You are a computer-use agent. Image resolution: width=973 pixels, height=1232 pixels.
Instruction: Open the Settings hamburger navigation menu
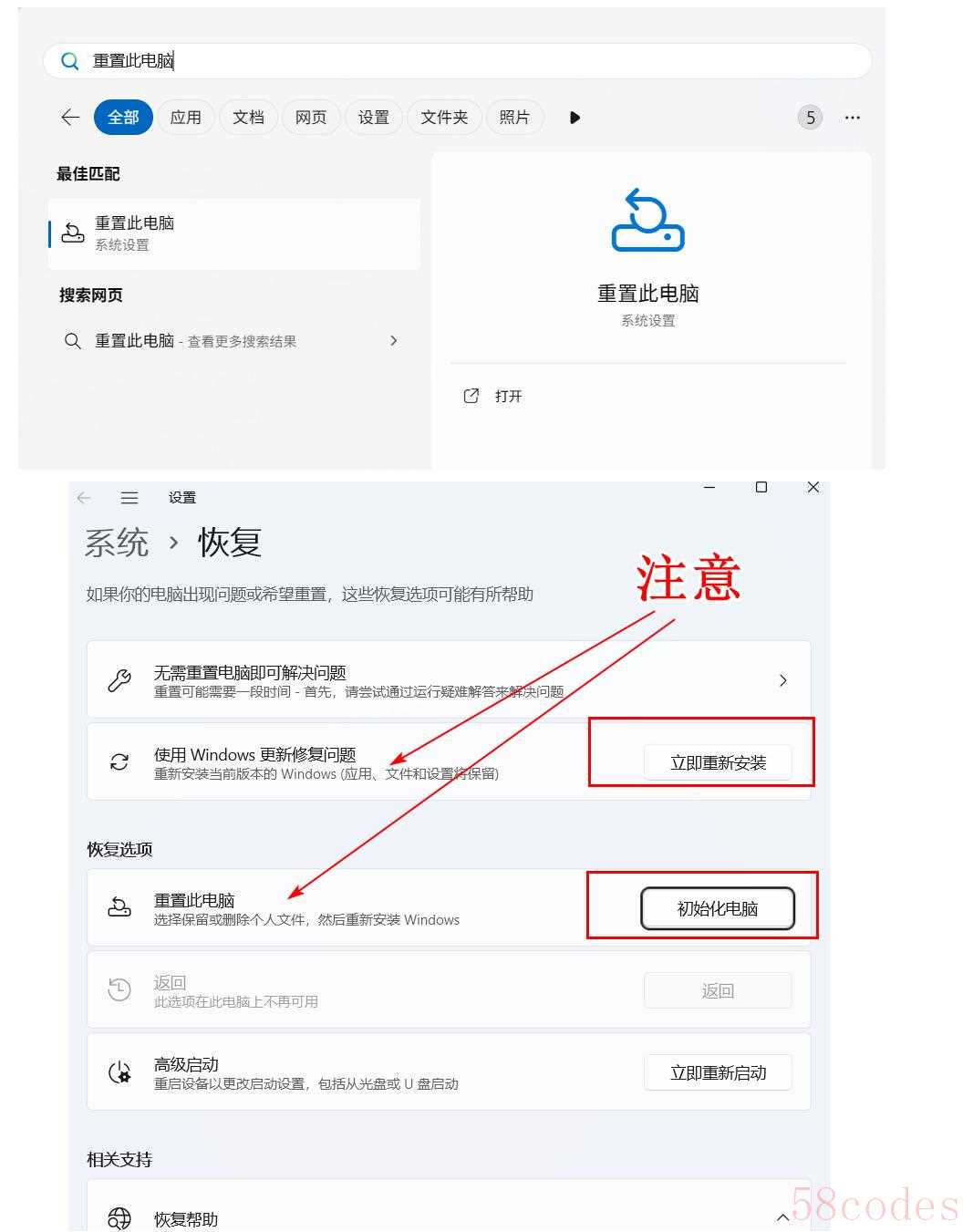pos(129,498)
